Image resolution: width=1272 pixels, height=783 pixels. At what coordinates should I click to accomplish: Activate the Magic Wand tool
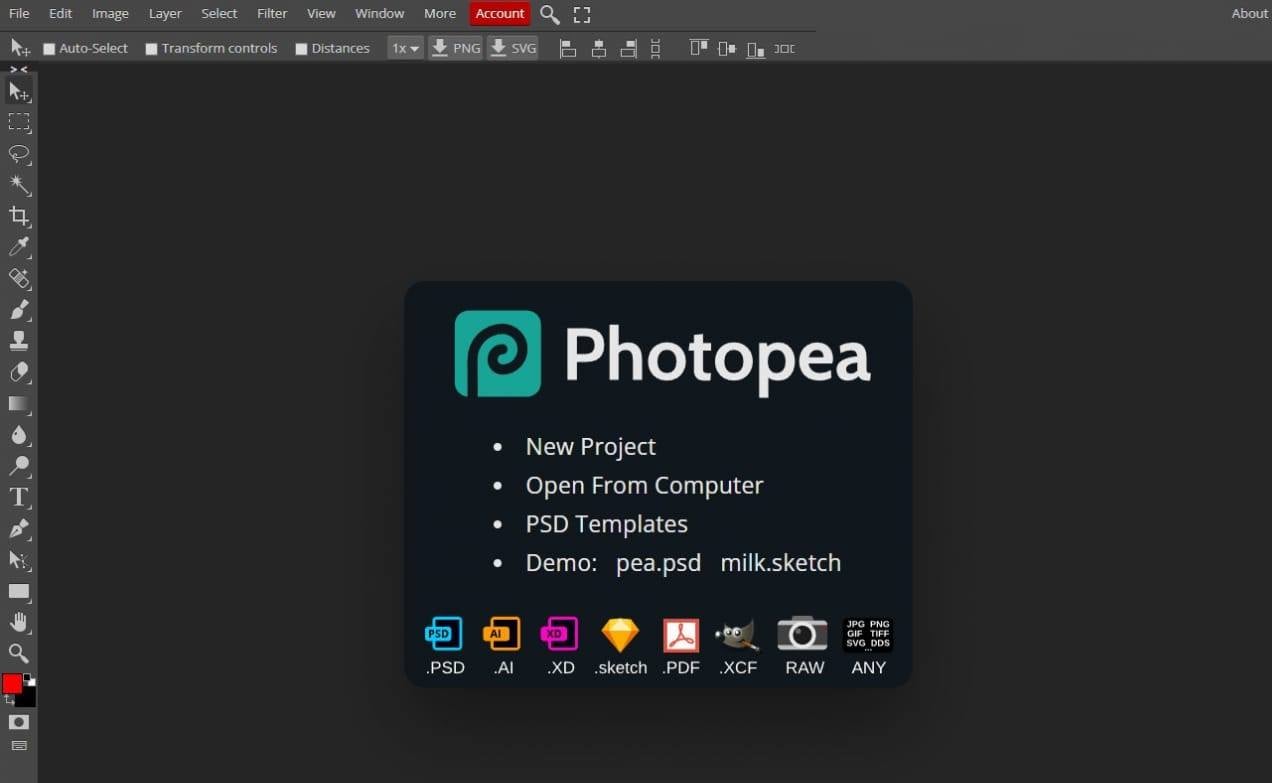(19, 185)
